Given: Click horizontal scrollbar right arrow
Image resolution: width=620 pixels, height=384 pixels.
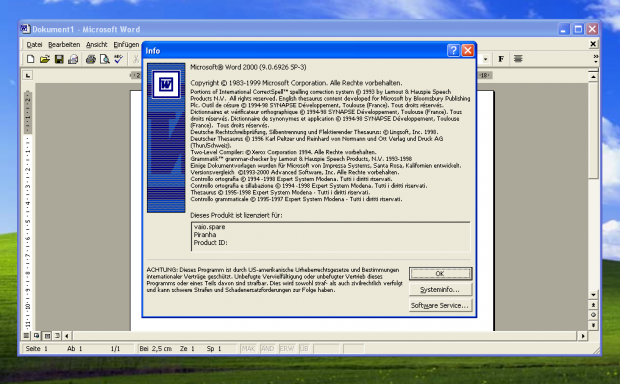Looking at the screenshot, I should (x=583, y=336).
